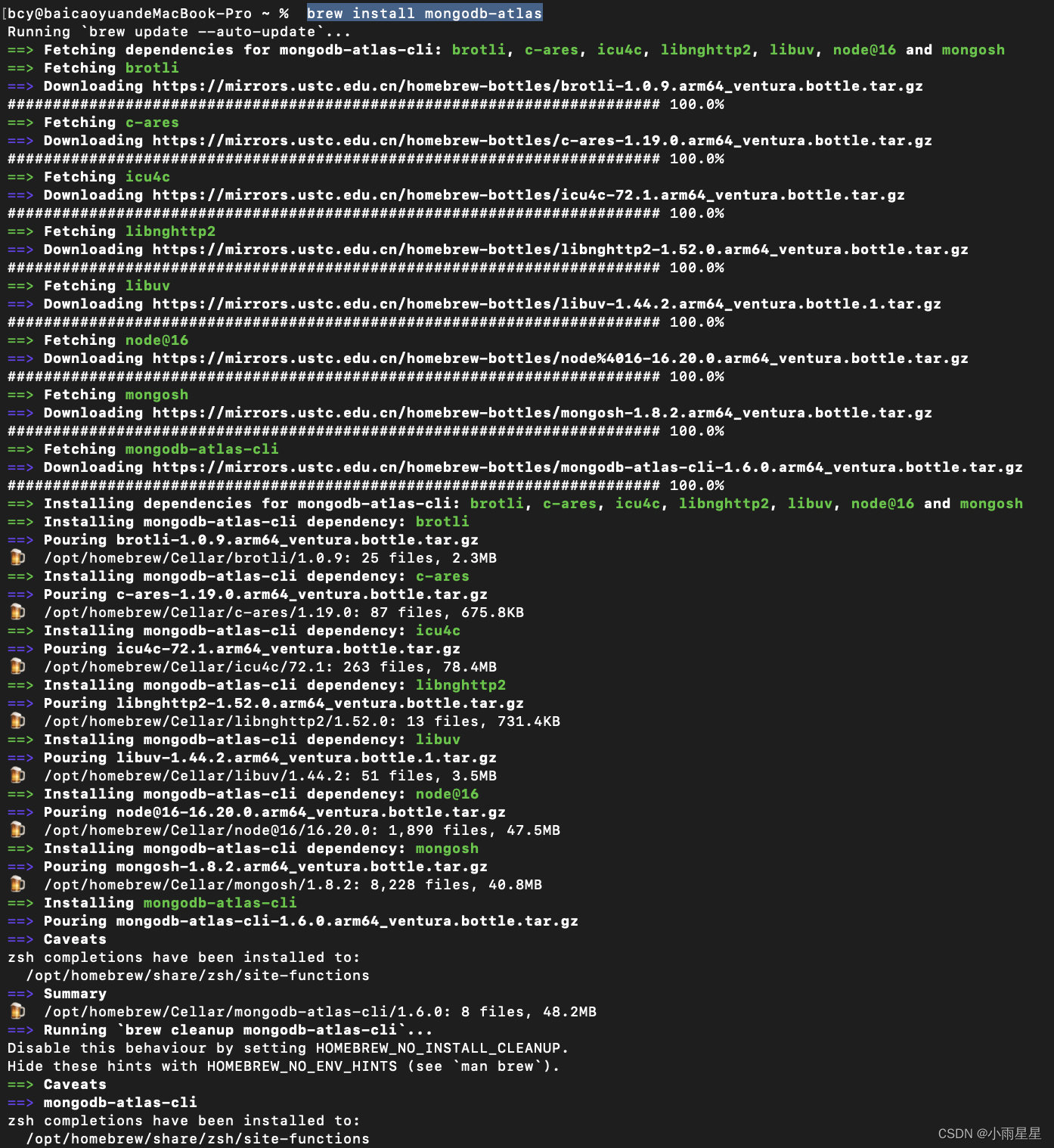The height and width of the screenshot is (1148, 1054).
Task: Click the 'Summary' heading line
Action: 57,994
